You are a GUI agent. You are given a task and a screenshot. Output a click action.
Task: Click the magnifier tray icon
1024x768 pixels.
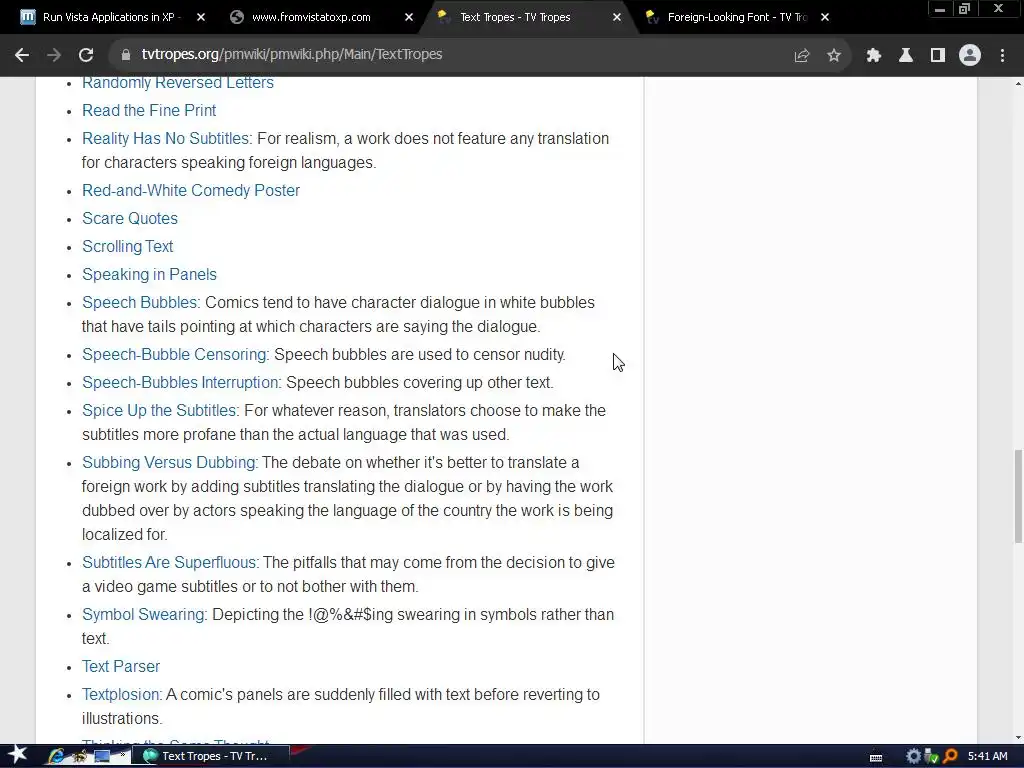(950, 756)
